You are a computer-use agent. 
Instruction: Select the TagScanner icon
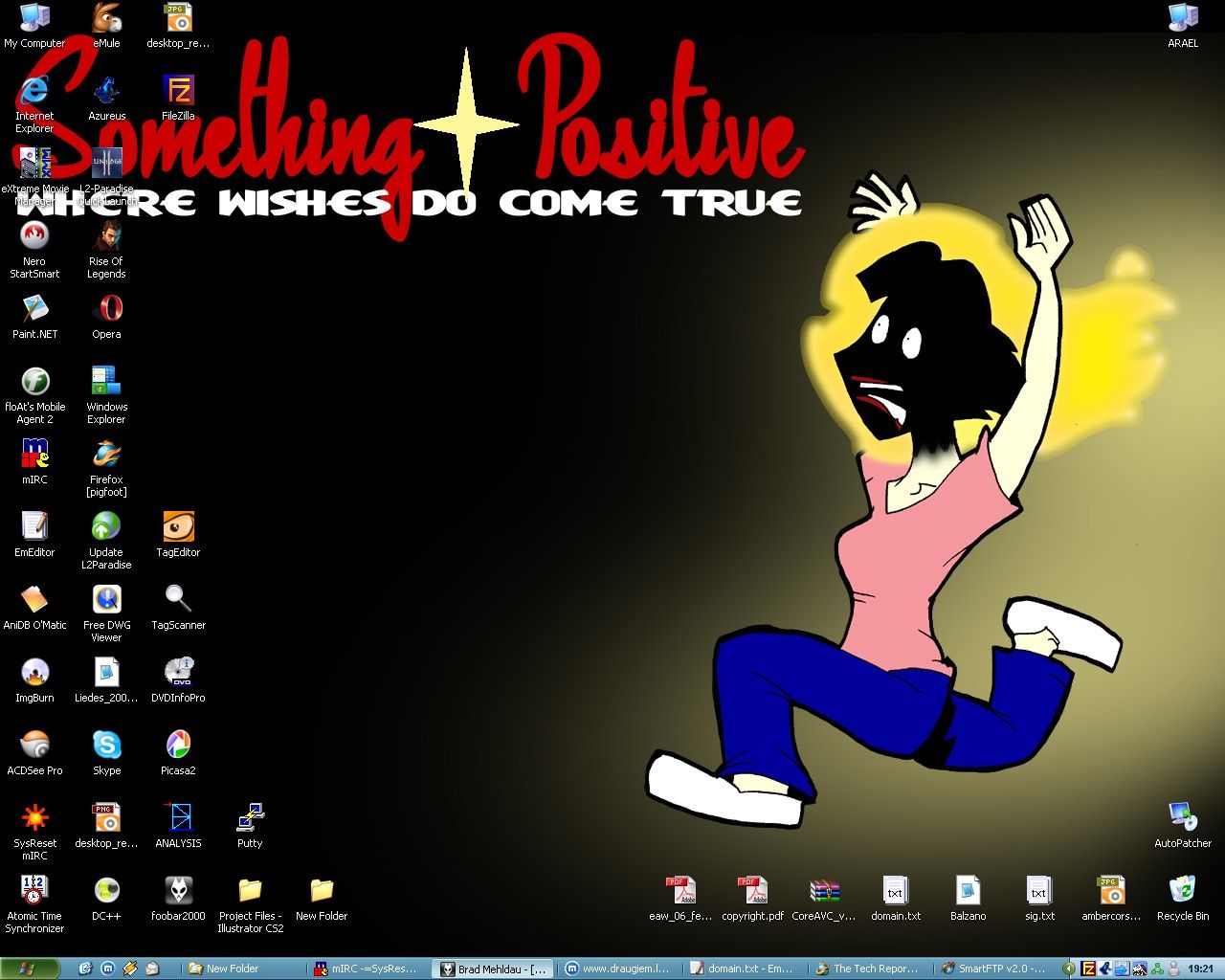coord(178,607)
